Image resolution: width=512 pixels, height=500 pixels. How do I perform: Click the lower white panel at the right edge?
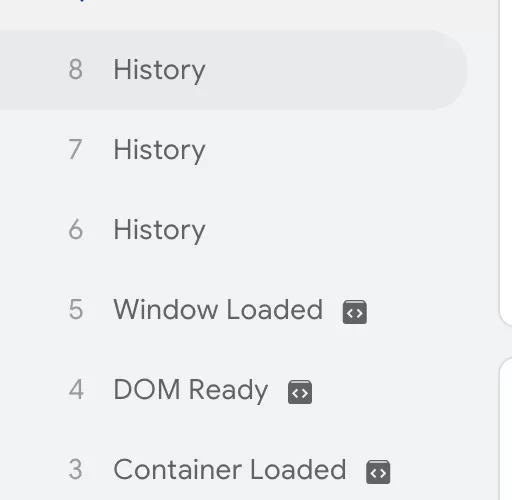pyautogui.click(x=506, y=430)
